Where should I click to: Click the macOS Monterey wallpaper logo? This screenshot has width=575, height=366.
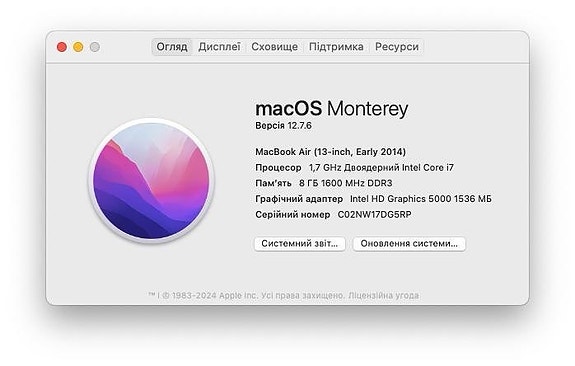click(151, 180)
